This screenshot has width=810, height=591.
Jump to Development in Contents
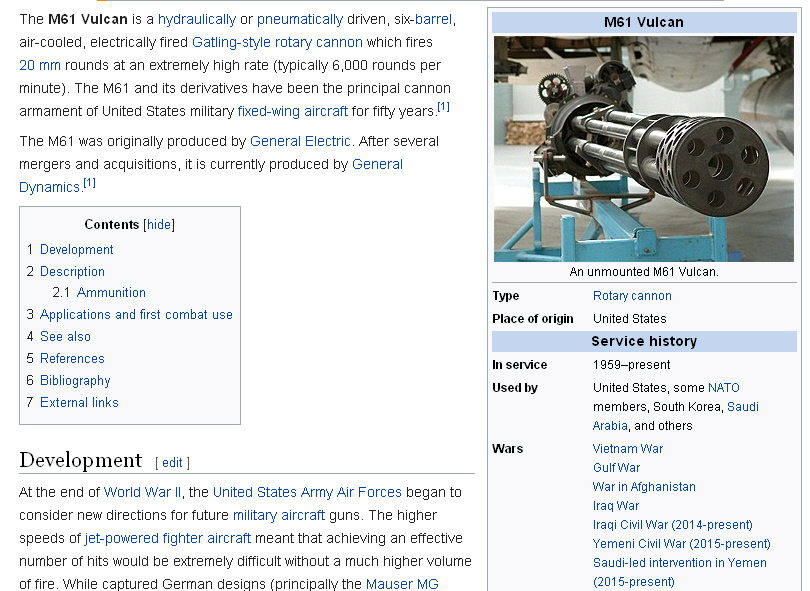tap(76, 250)
